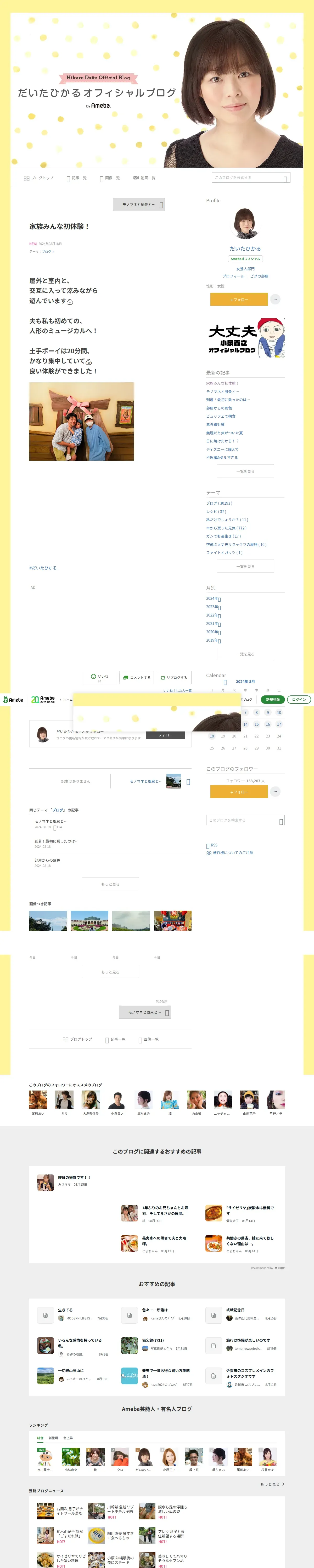Click 一覧を見る under 最新の記事

(245, 471)
